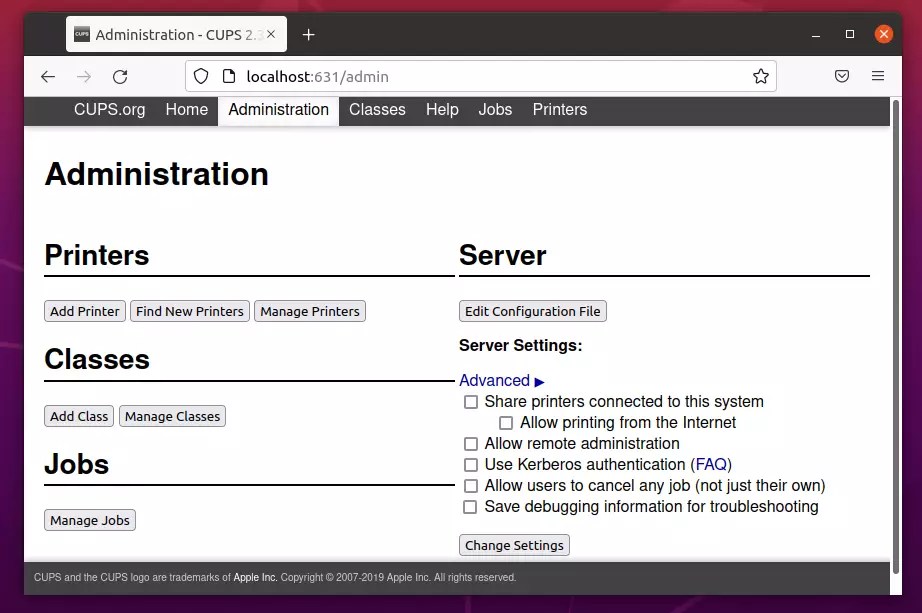Switch to the Printers page

point(559,110)
